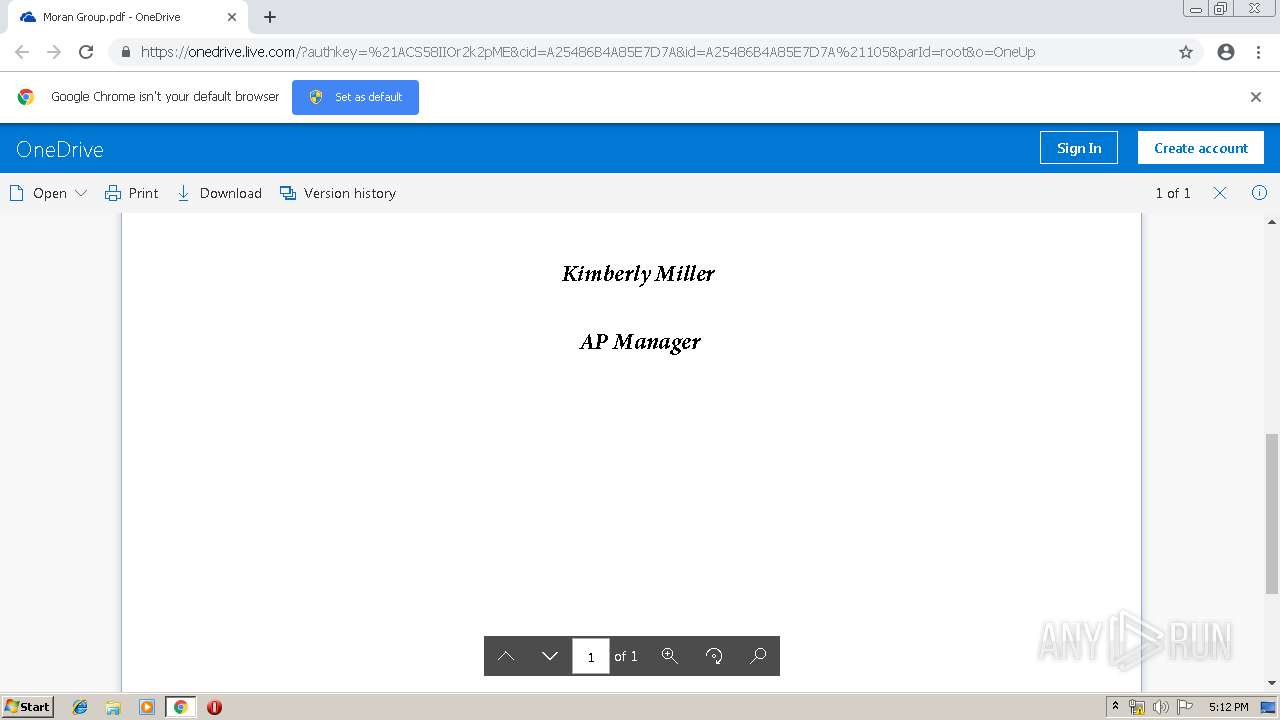Close the OneDrive file preview
This screenshot has width=1280, height=720.
(x=1220, y=193)
